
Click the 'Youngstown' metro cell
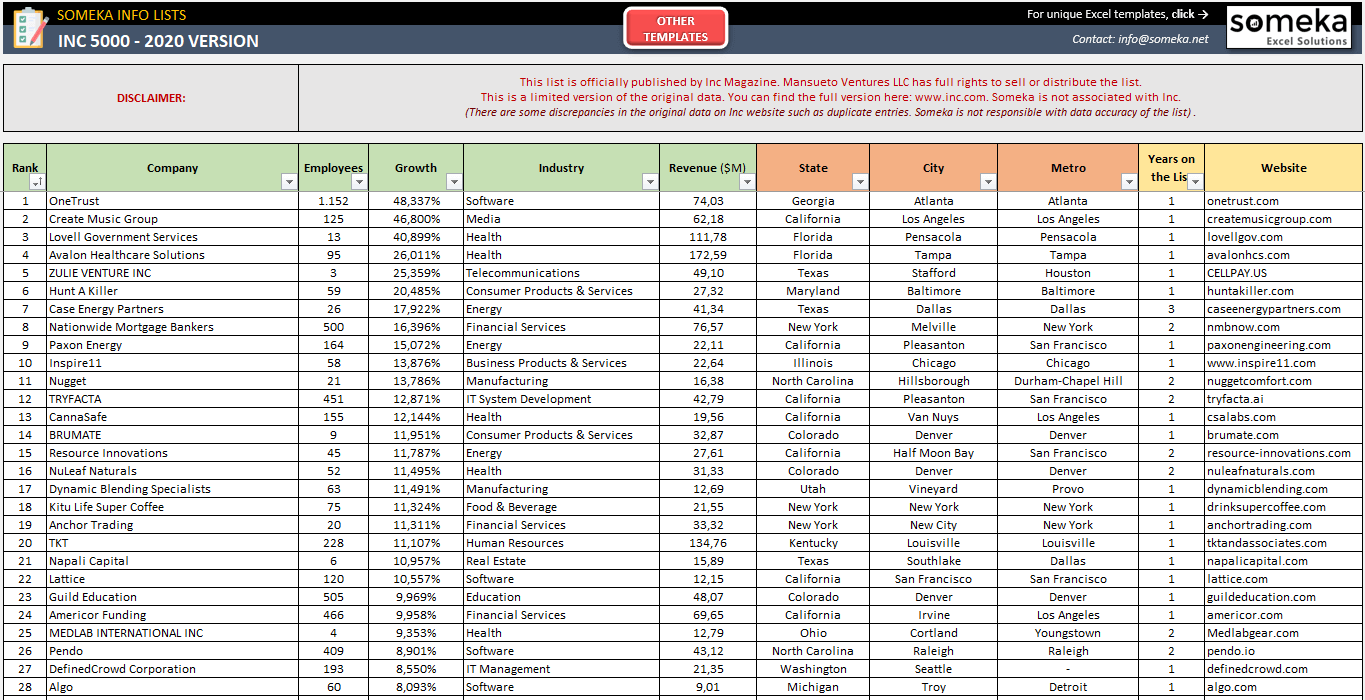coord(1068,633)
